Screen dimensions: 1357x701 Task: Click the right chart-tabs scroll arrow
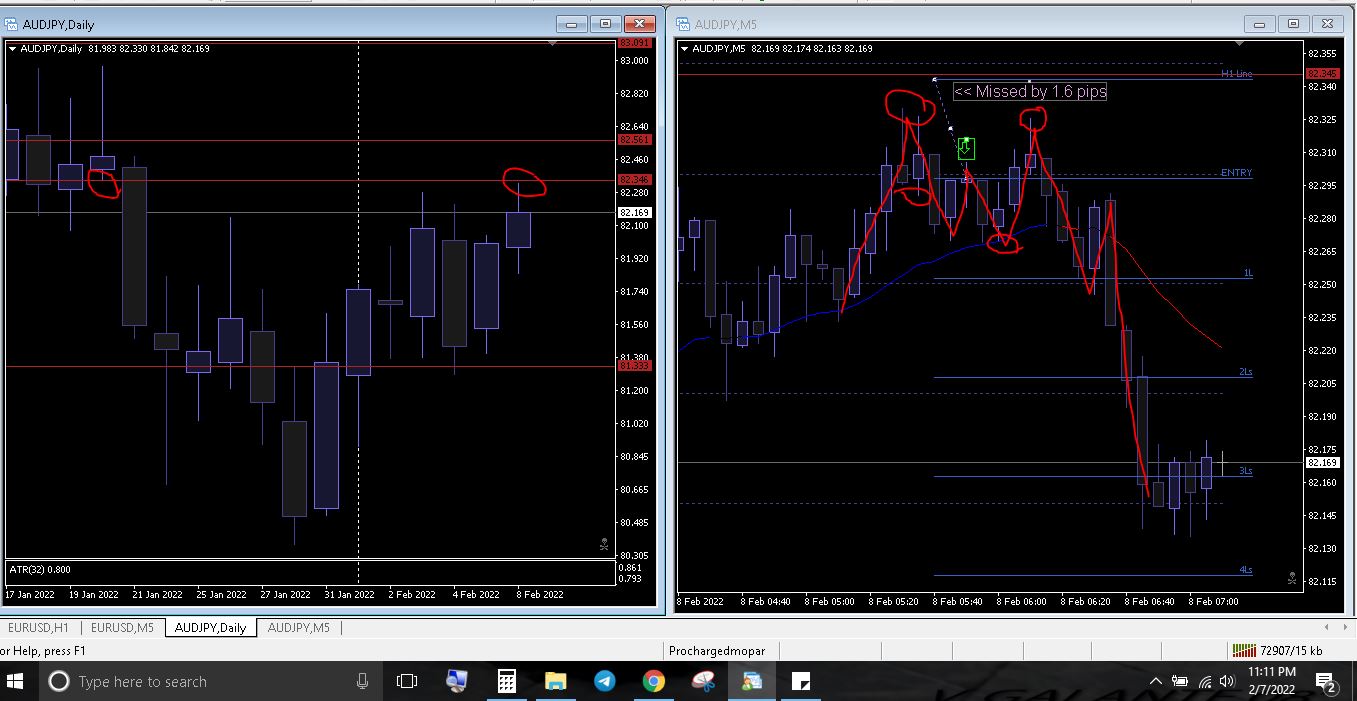click(1346, 627)
